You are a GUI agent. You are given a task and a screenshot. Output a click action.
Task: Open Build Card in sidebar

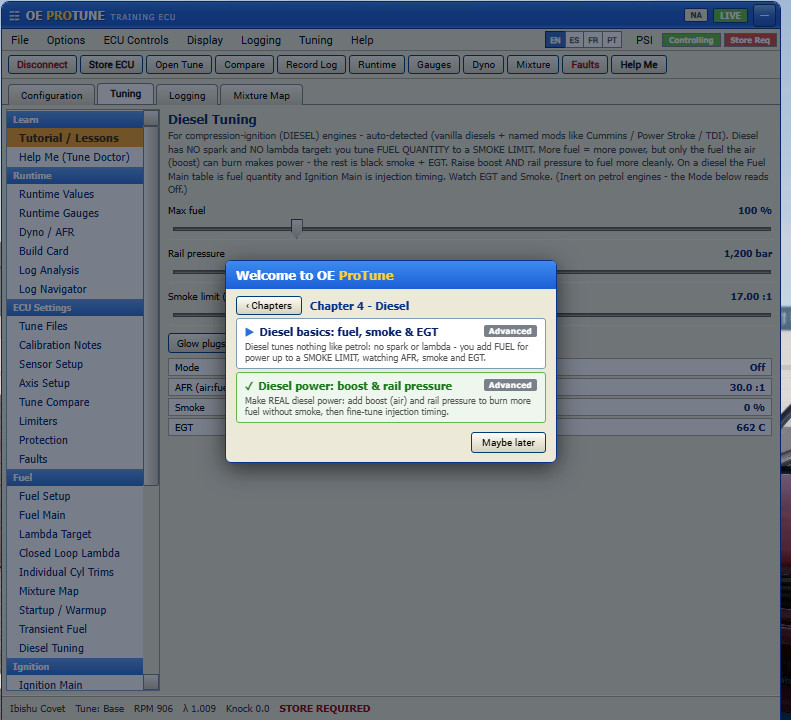pos(75,251)
